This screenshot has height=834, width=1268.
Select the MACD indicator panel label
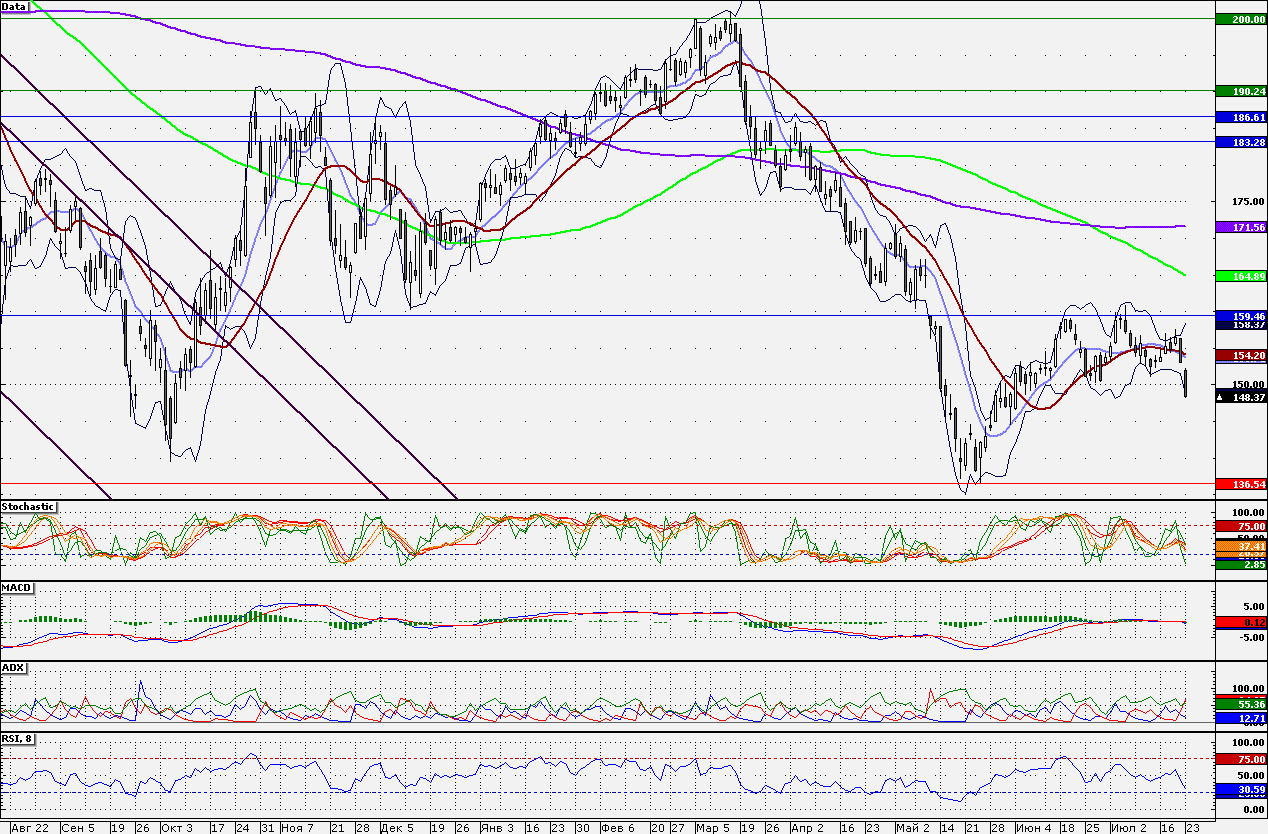tap(16, 587)
